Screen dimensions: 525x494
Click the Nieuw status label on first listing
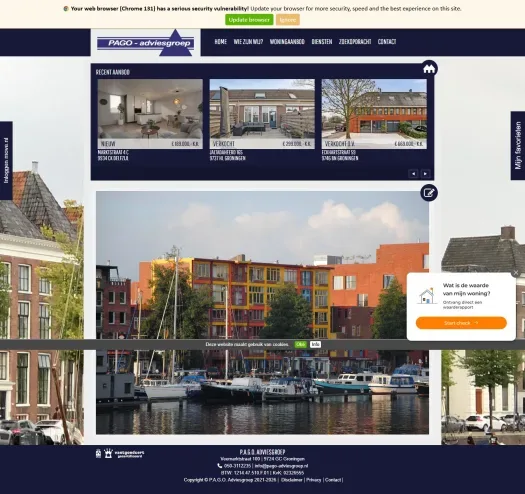click(x=108, y=144)
